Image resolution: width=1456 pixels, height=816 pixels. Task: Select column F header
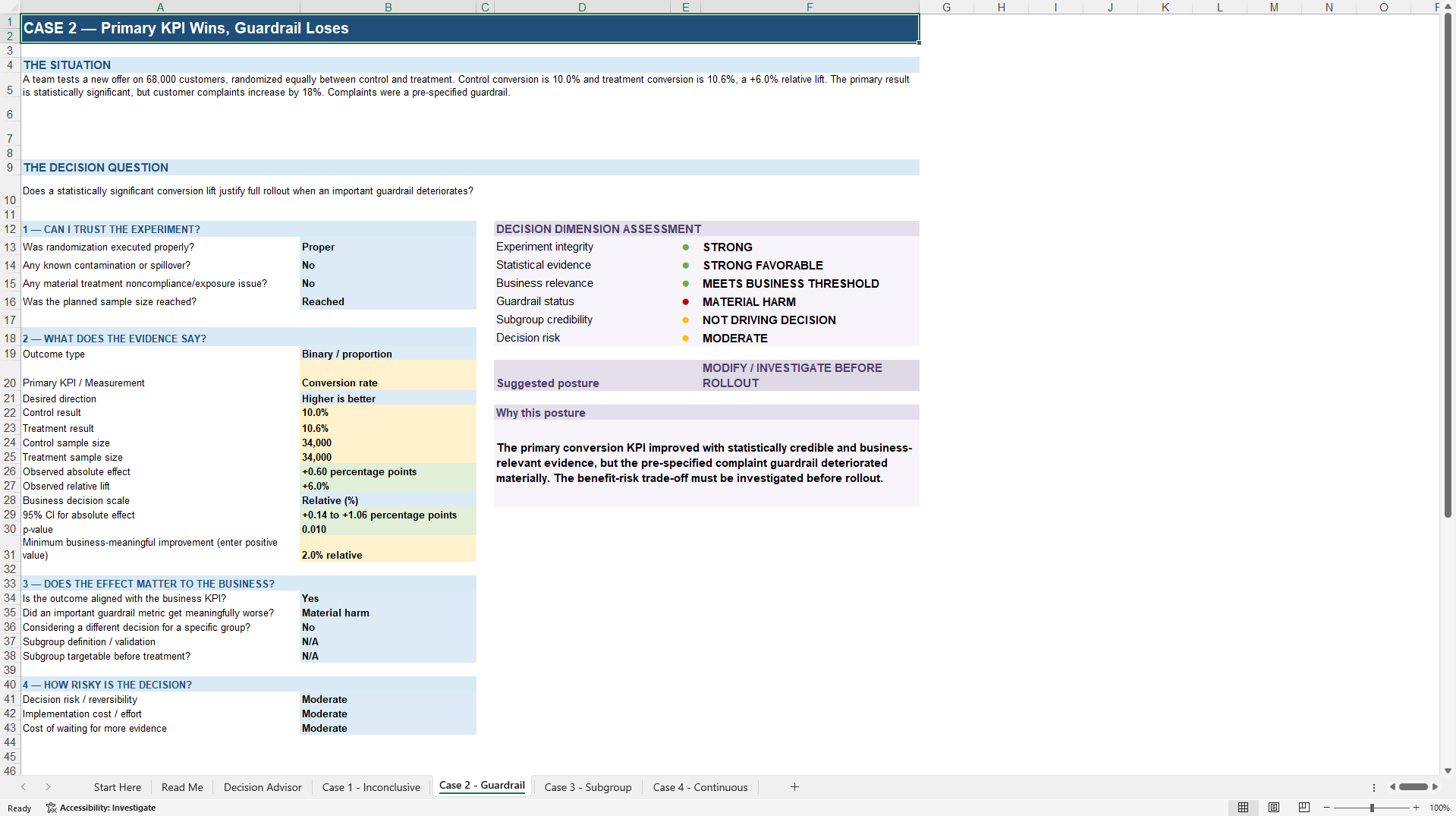[810, 7]
